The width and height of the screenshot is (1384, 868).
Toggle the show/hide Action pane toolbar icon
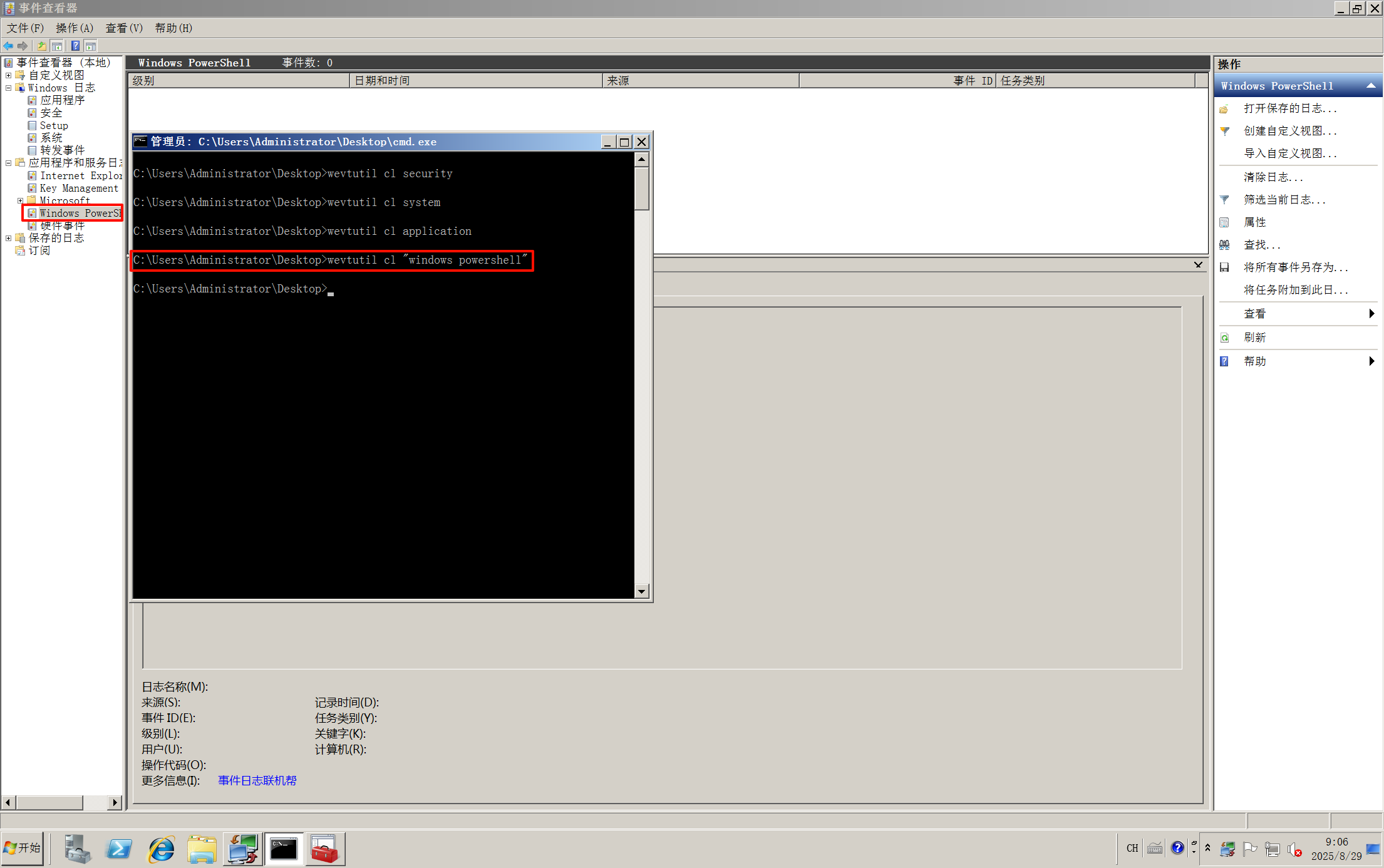(x=91, y=46)
